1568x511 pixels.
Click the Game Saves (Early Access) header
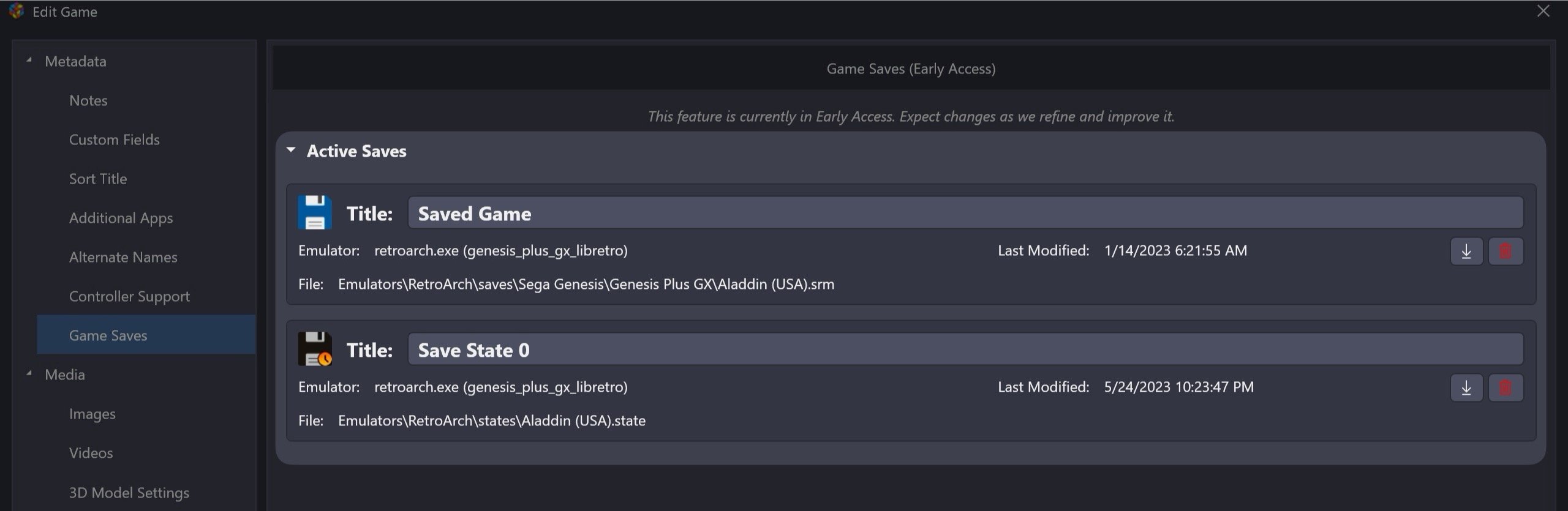coord(911,69)
